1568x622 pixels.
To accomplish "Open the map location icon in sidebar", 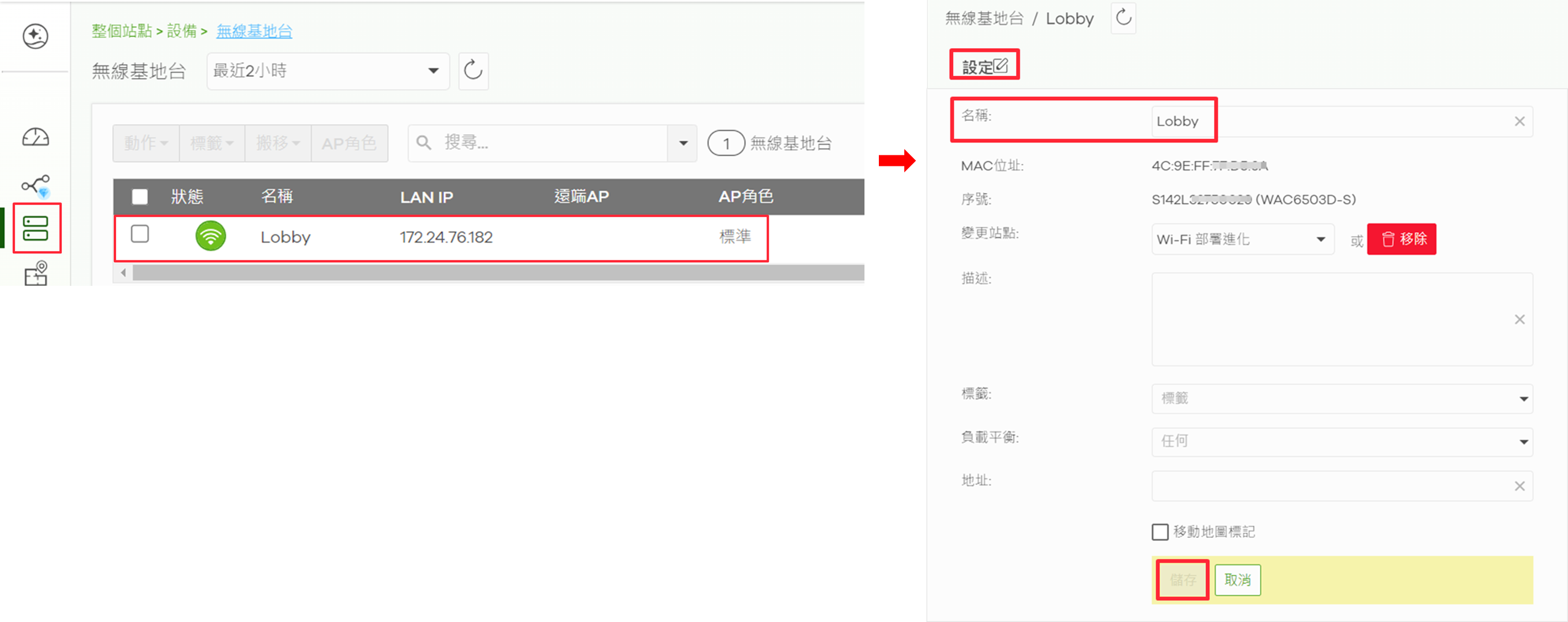I will 35,273.
